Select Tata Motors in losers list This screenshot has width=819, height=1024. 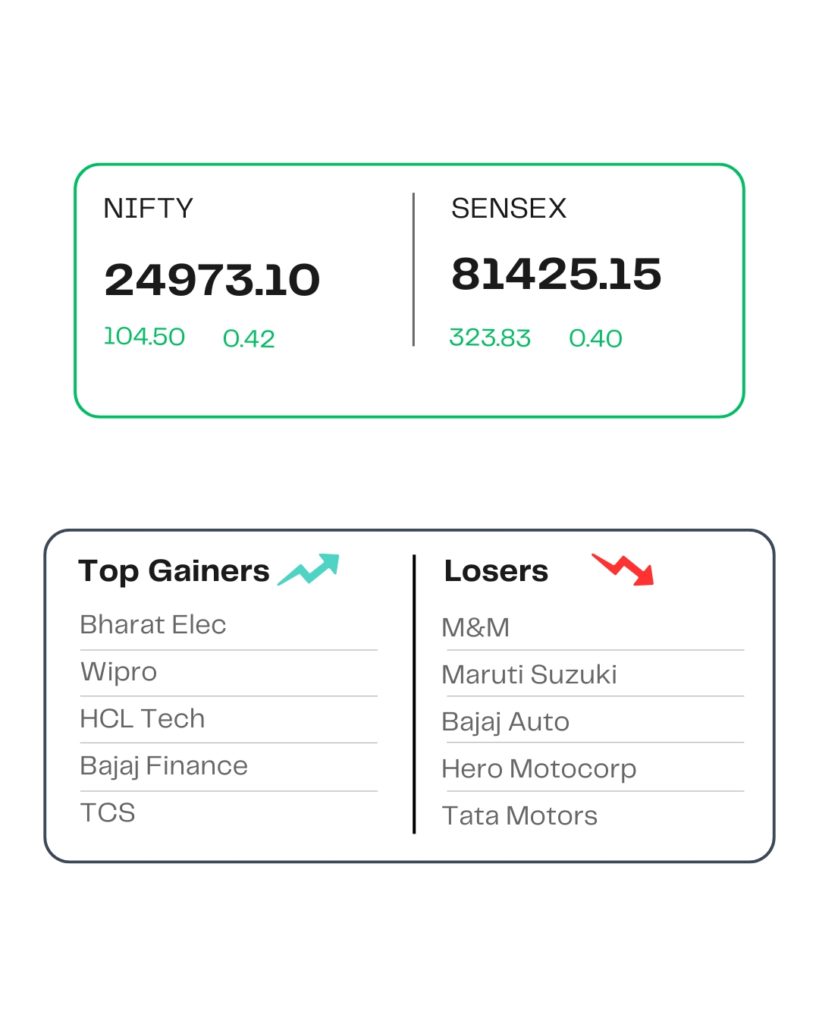coord(519,816)
